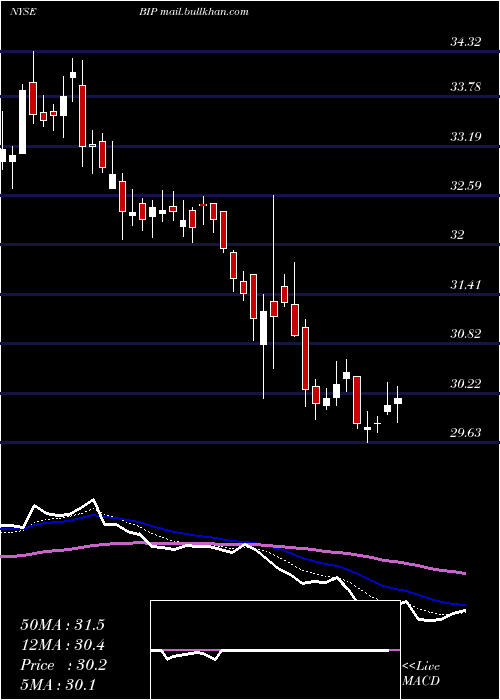The image size is (500, 700).
Task: Click the <<Live MACD label
Action: point(421,674)
